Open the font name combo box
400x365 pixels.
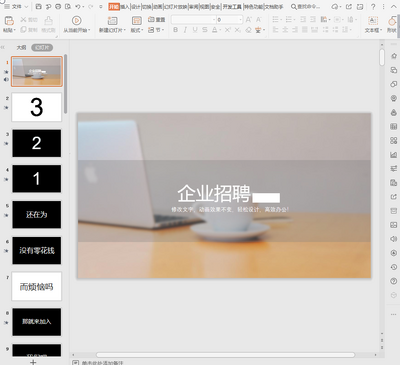[x=194, y=20]
